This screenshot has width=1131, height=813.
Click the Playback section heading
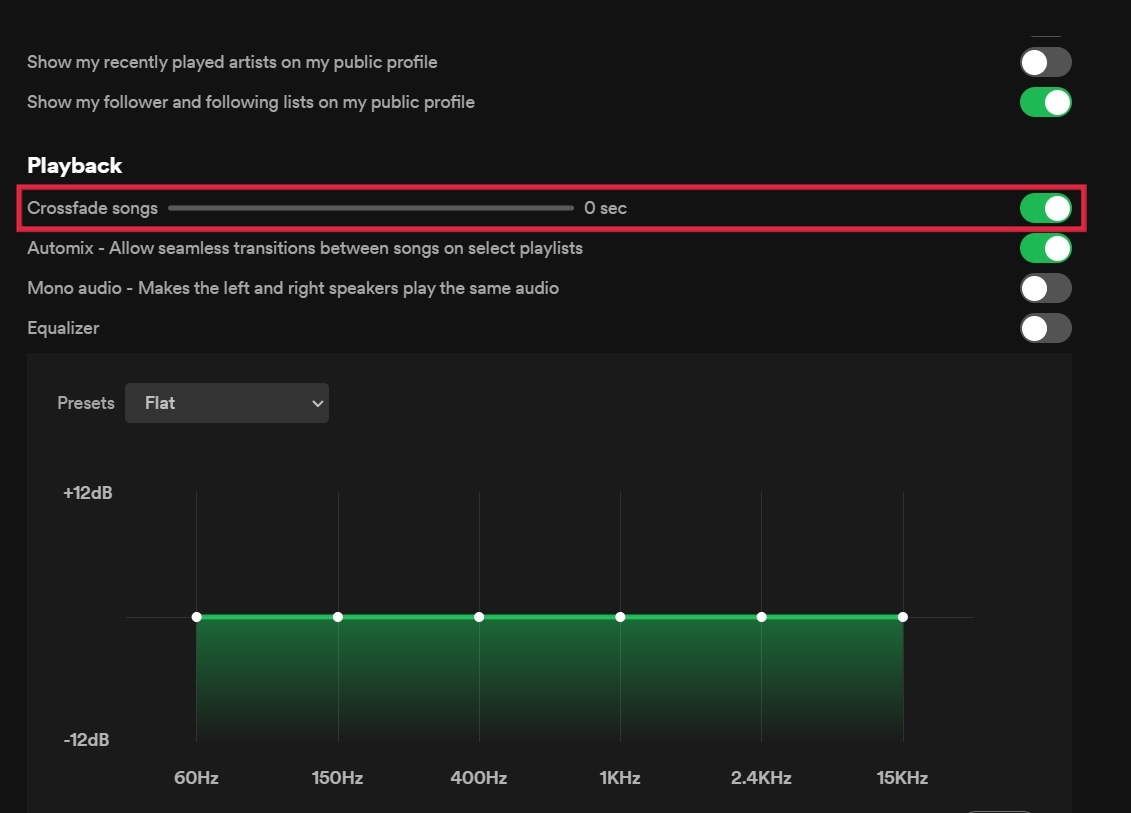74,165
